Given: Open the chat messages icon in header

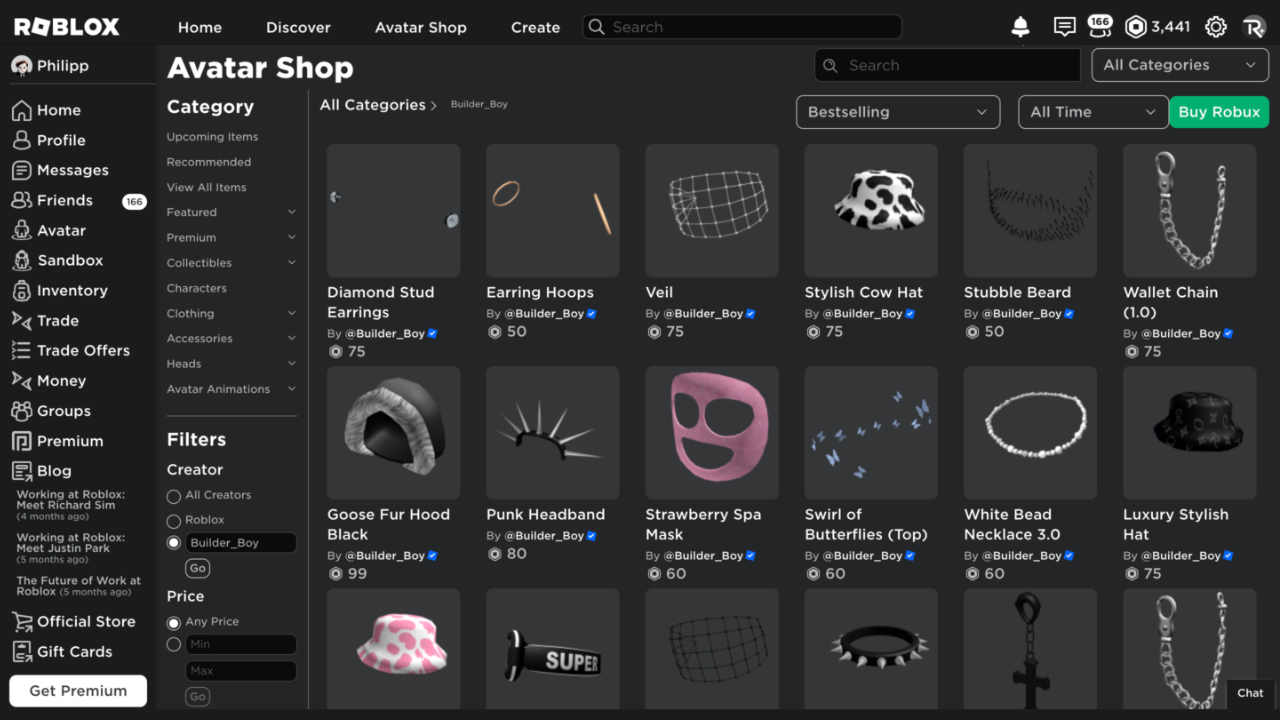Looking at the screenshot, I should point(1065,27).
